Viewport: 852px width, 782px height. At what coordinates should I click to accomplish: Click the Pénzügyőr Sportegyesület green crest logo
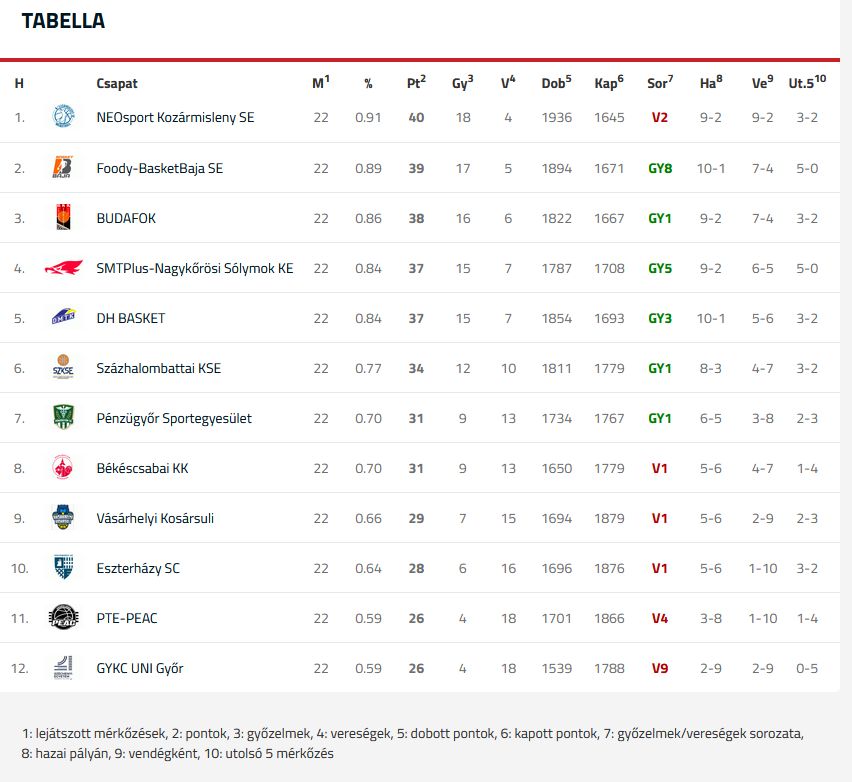(63, 418)
